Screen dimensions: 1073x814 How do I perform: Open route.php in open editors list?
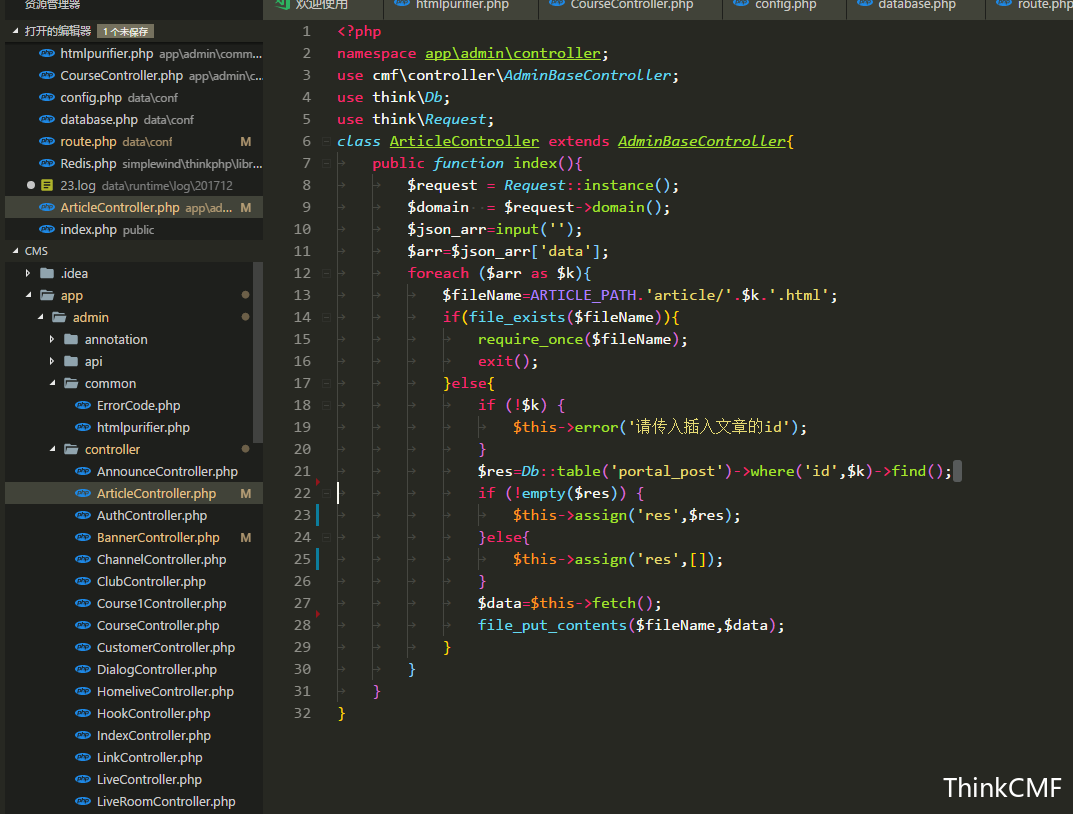click(134, 142)
